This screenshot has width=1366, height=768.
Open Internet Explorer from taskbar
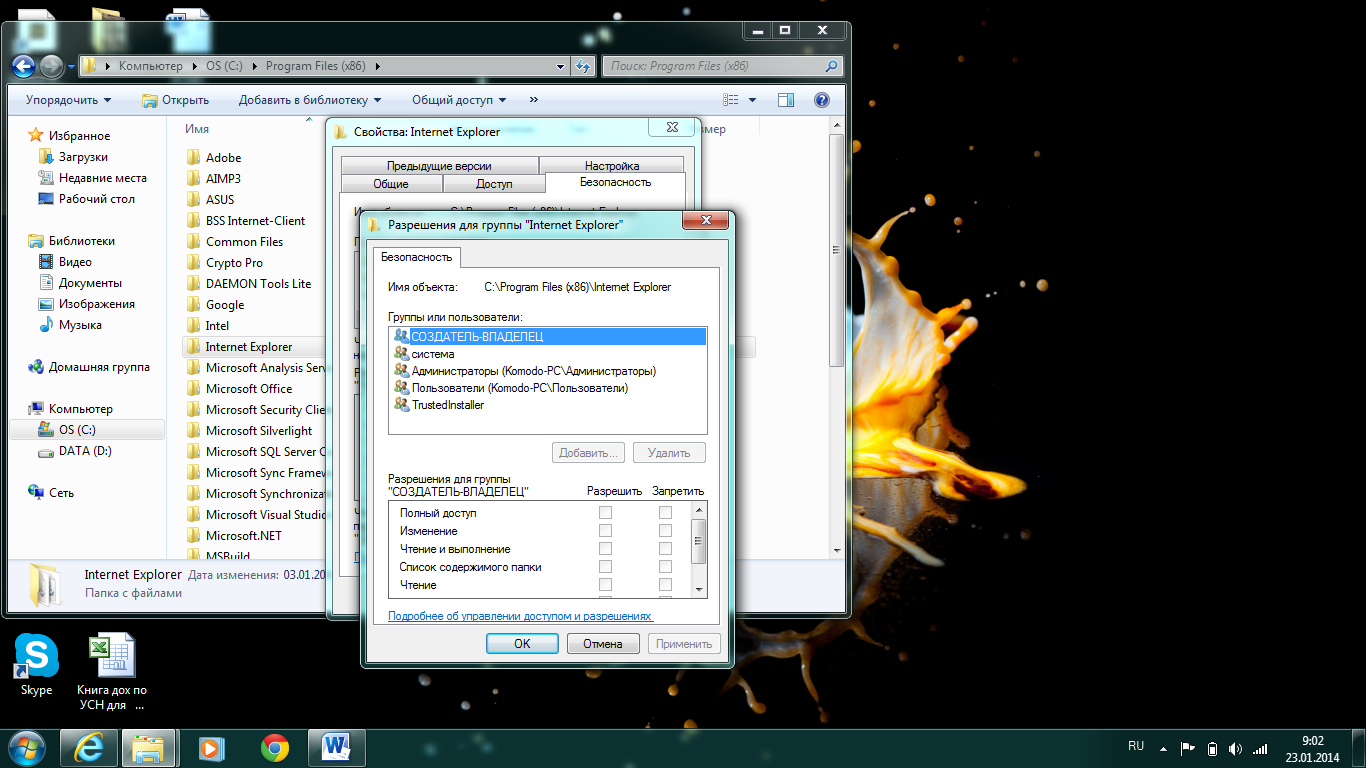(x=89, y=747)
